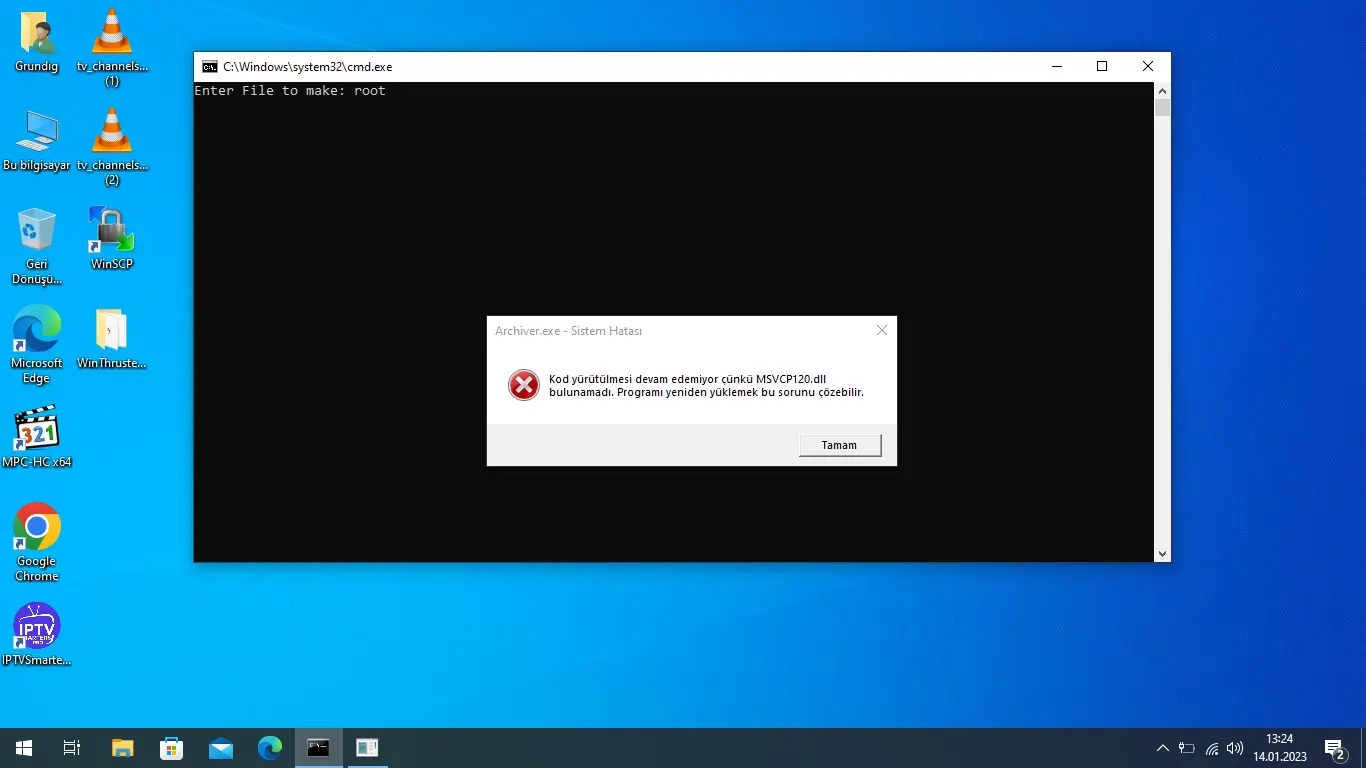Open the IPTVSmarters desktop shortcut
This screenshot has width=1366, height=768.
pos(37,627)
